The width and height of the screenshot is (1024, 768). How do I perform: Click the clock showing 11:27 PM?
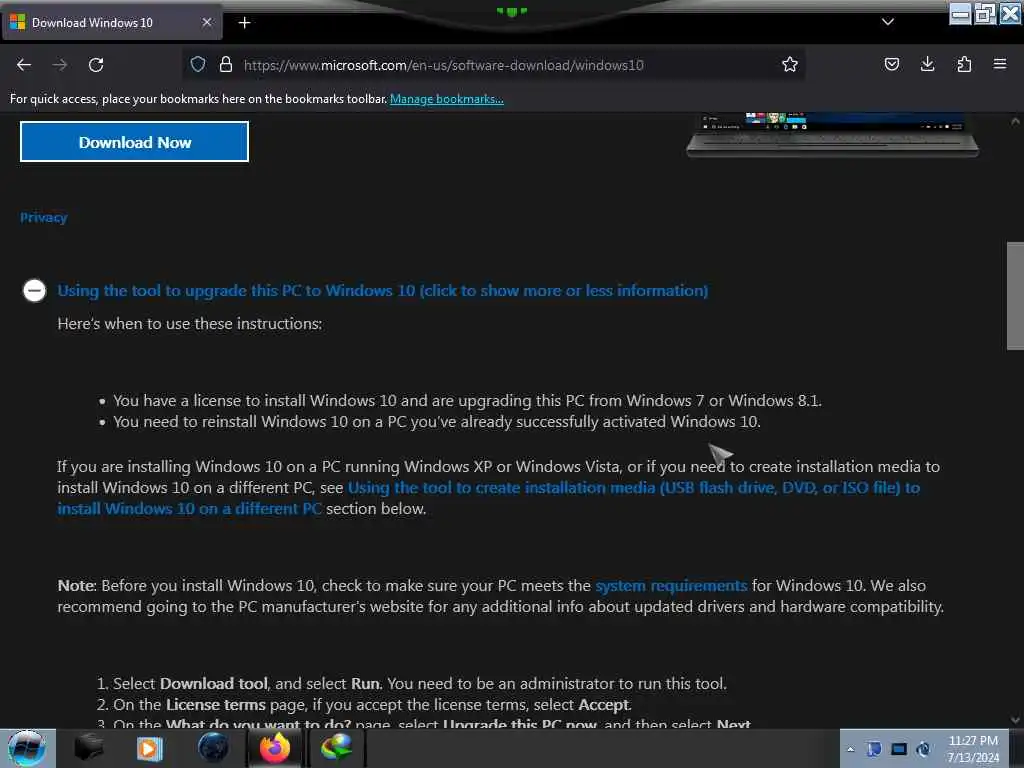pos(973,749)
